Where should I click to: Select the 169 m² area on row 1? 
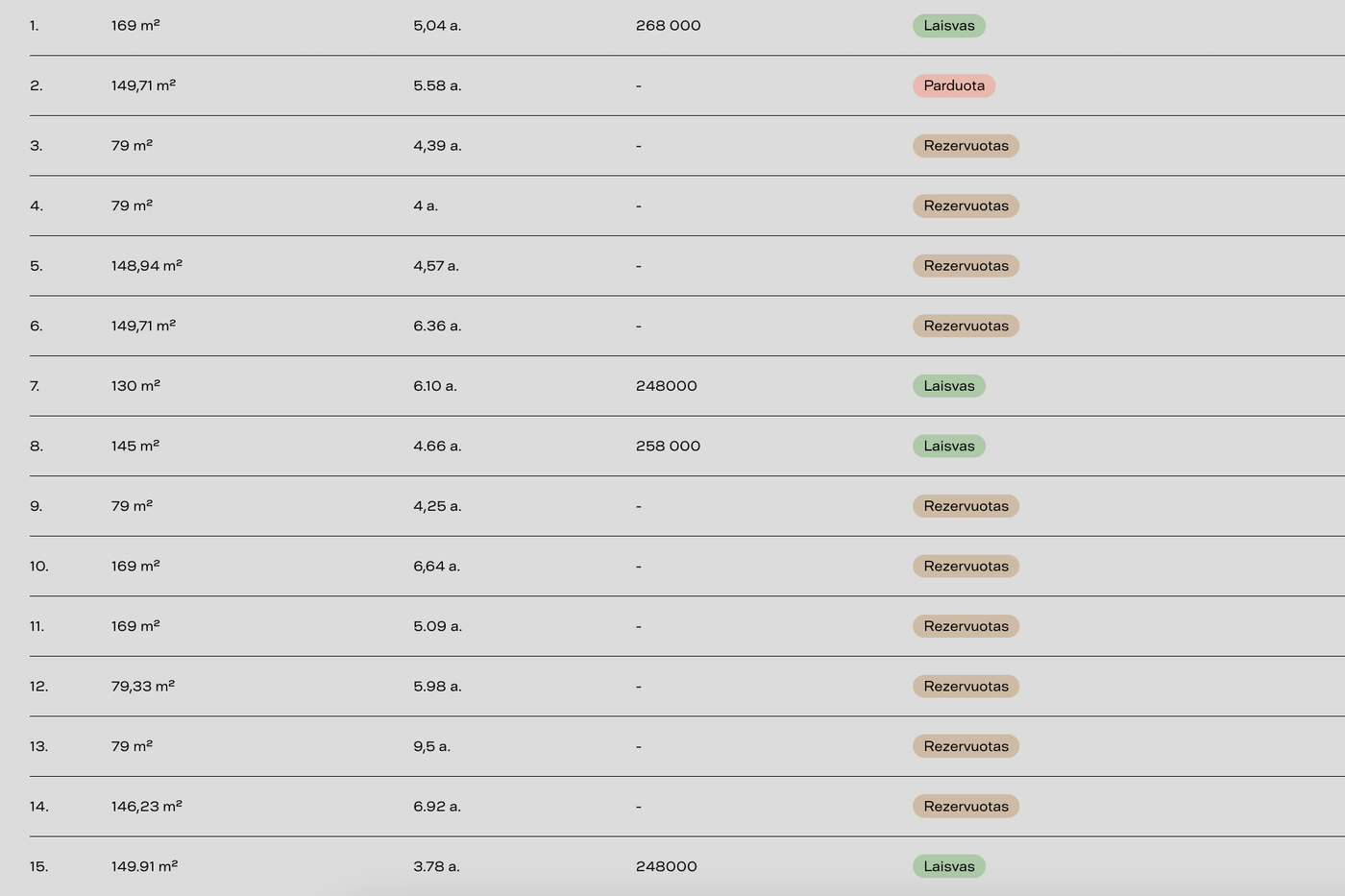135,25
